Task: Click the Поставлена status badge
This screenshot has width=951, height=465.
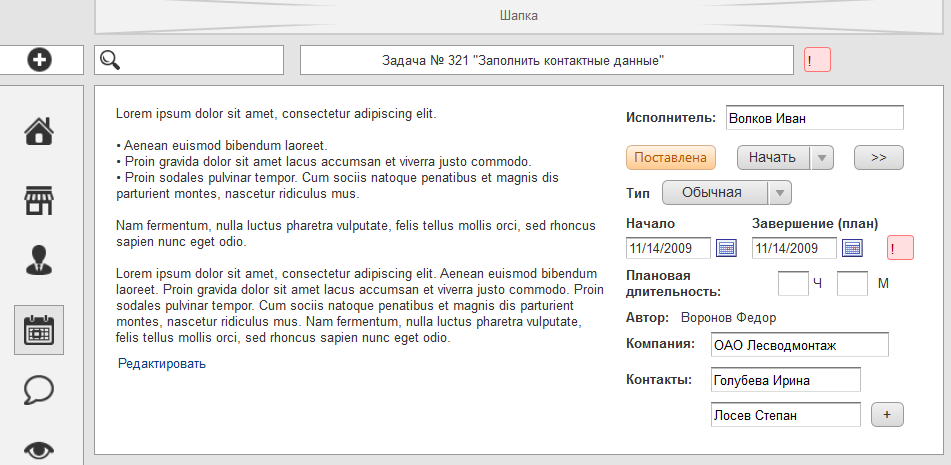Action: tap(672, 158)
